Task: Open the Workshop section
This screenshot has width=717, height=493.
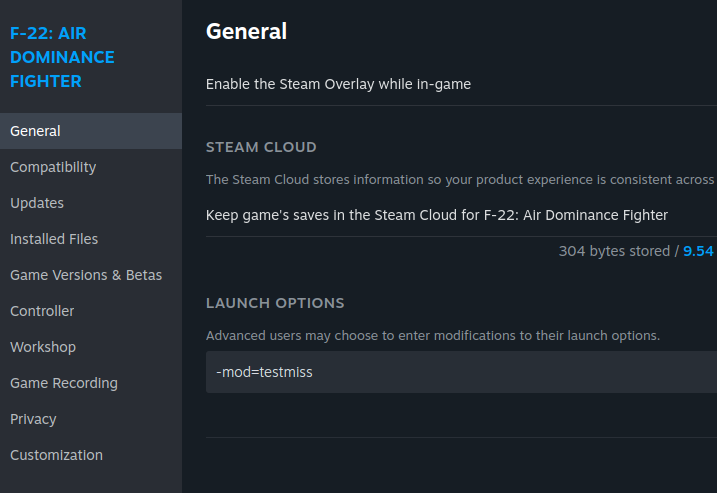Action: (x=91, y=347)
